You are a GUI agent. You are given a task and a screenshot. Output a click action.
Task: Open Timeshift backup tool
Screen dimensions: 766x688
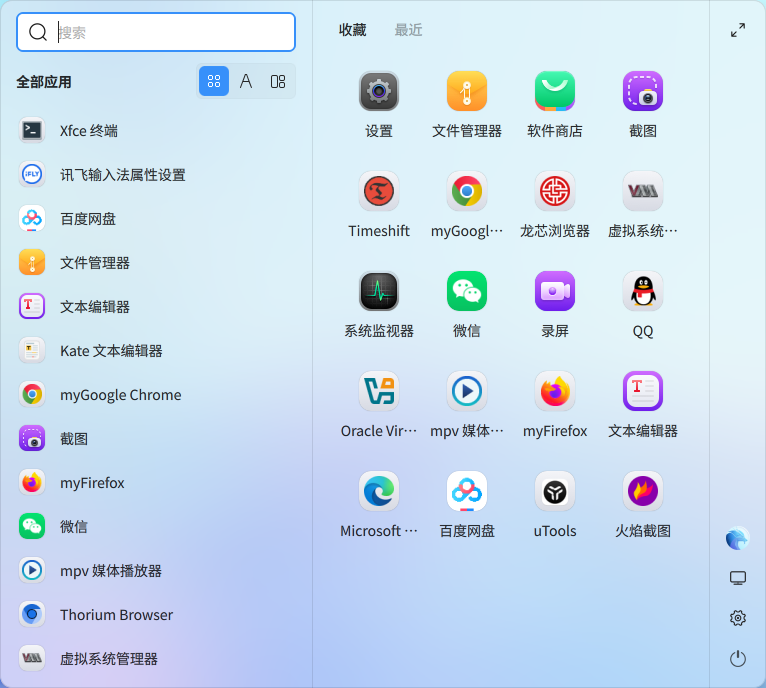click(379, 191)
